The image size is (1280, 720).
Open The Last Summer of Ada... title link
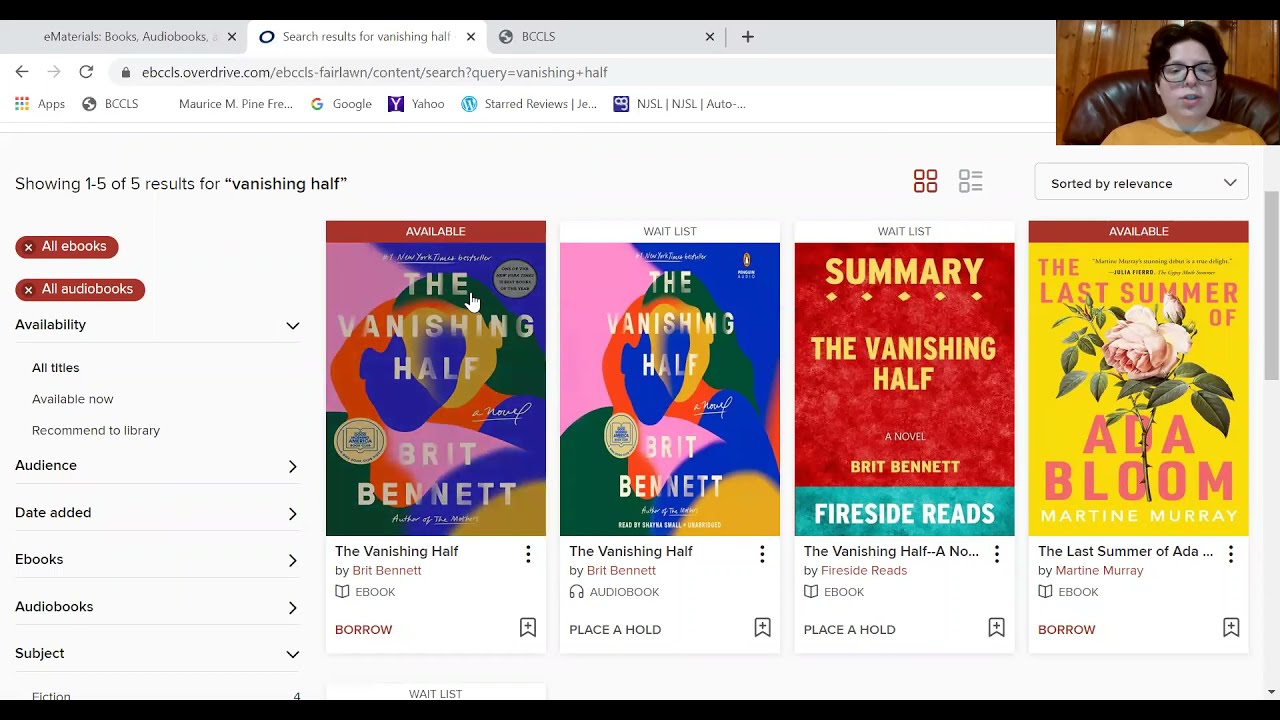pos(1125,551)
